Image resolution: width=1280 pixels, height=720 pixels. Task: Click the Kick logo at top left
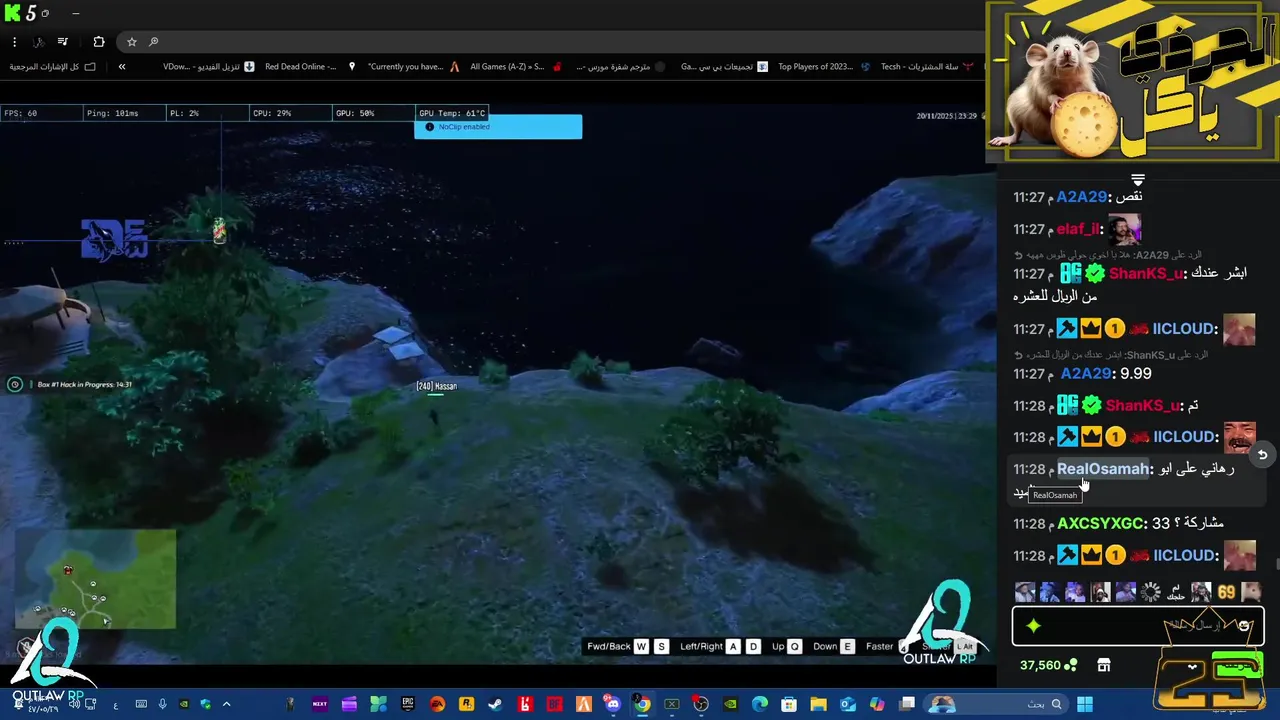tap(12, 13)
